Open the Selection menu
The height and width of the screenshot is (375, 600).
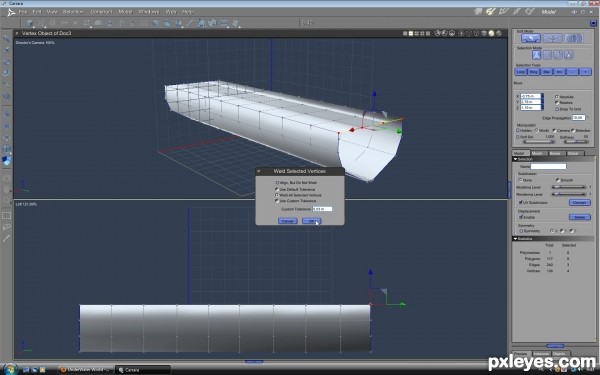[73, 12]
